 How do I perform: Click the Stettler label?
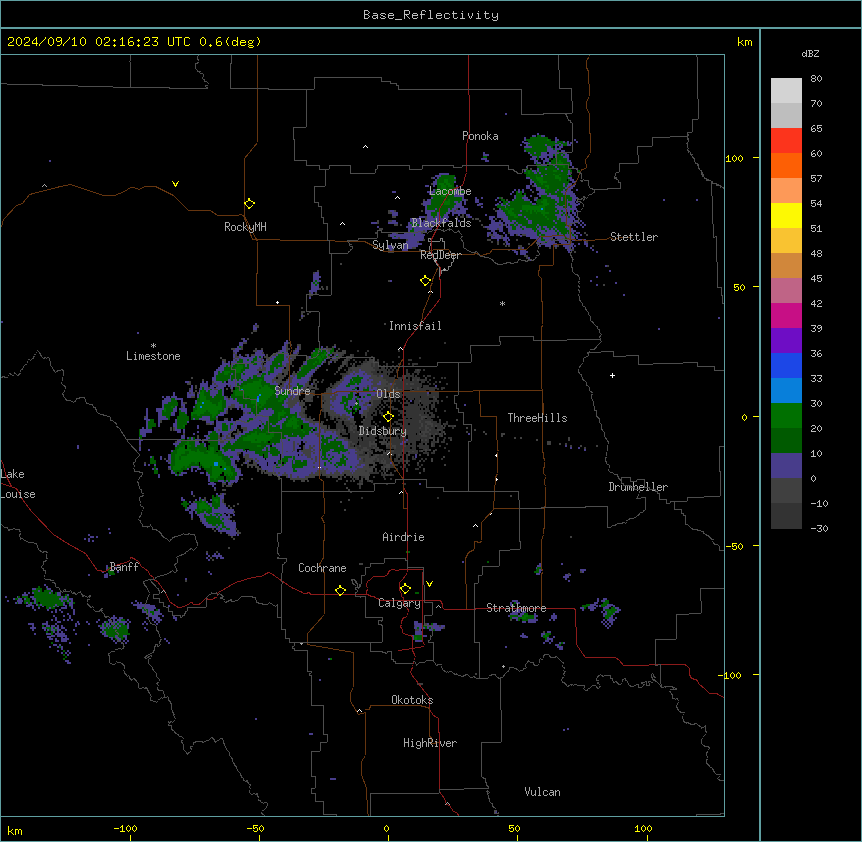coord(634,237)
